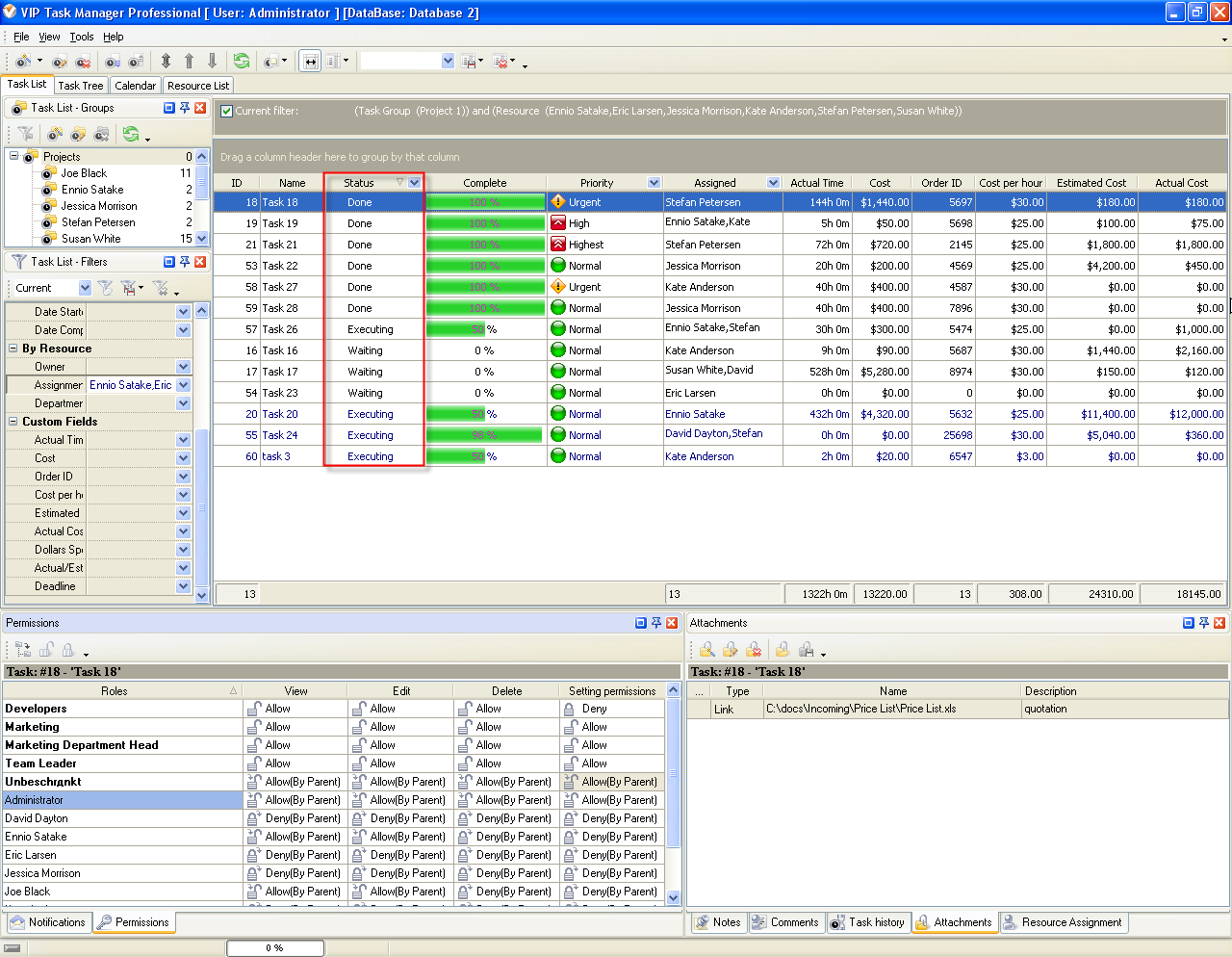Click the Move Task Down arrow icon

pyautogui.click(x=212, y=61)
